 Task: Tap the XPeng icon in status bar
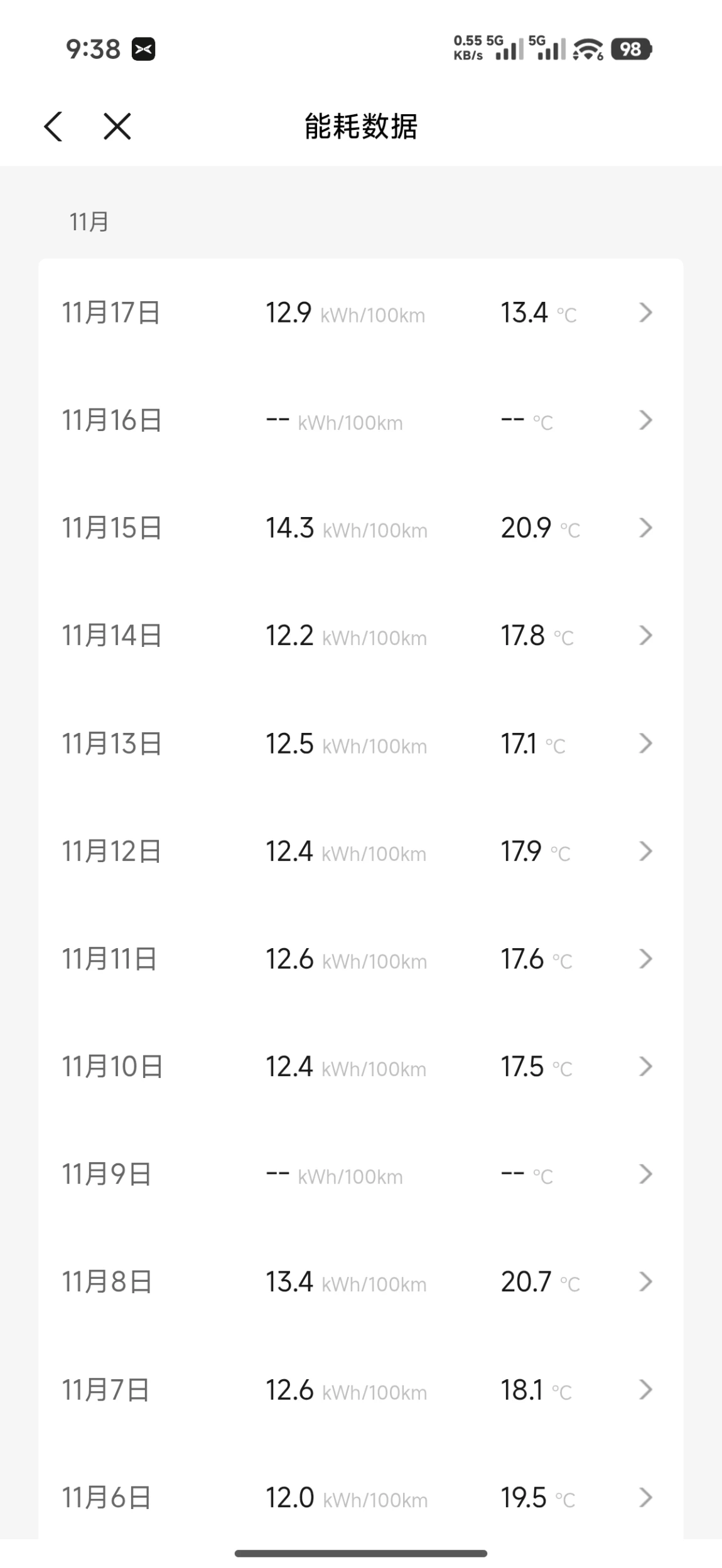[143, 49]
